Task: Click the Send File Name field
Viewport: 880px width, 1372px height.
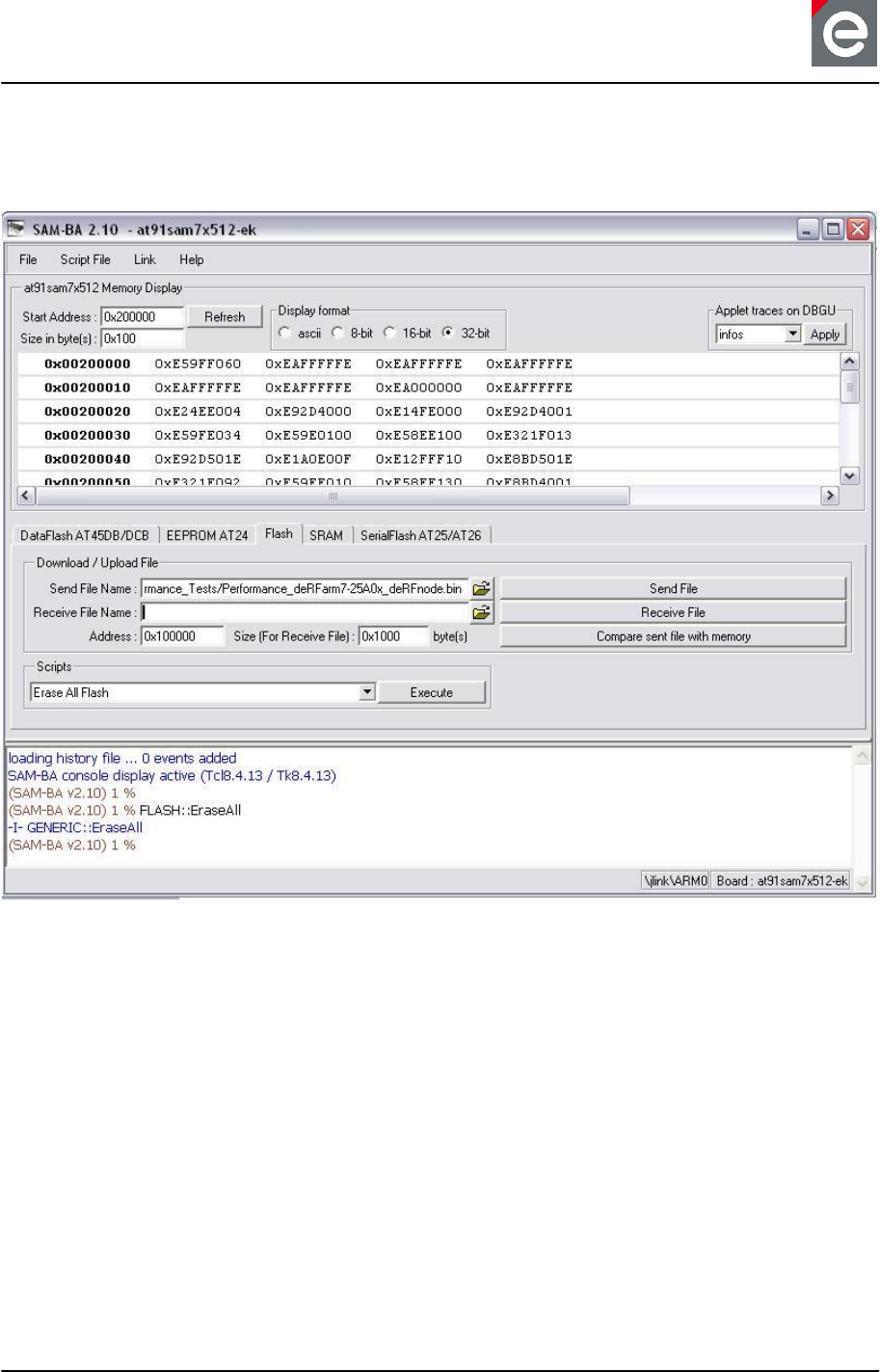Action: tap(305, 588)
